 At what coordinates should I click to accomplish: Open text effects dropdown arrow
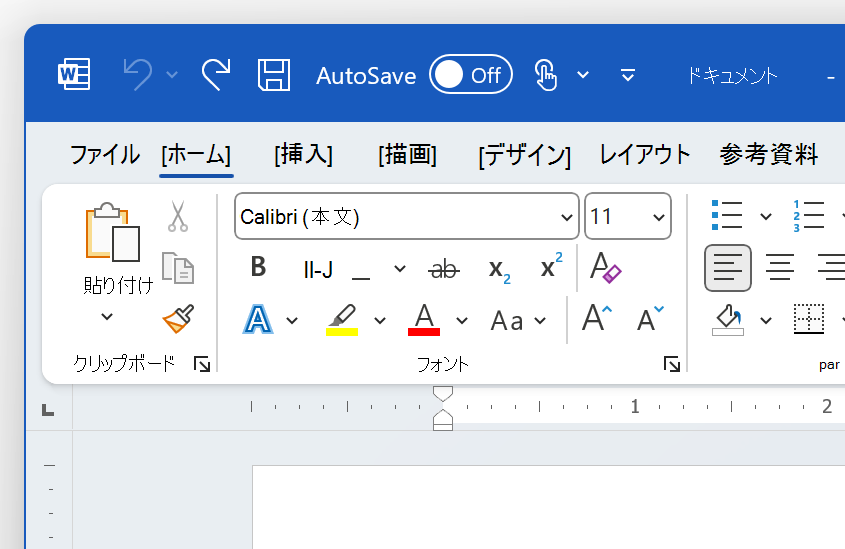(292, 321)
